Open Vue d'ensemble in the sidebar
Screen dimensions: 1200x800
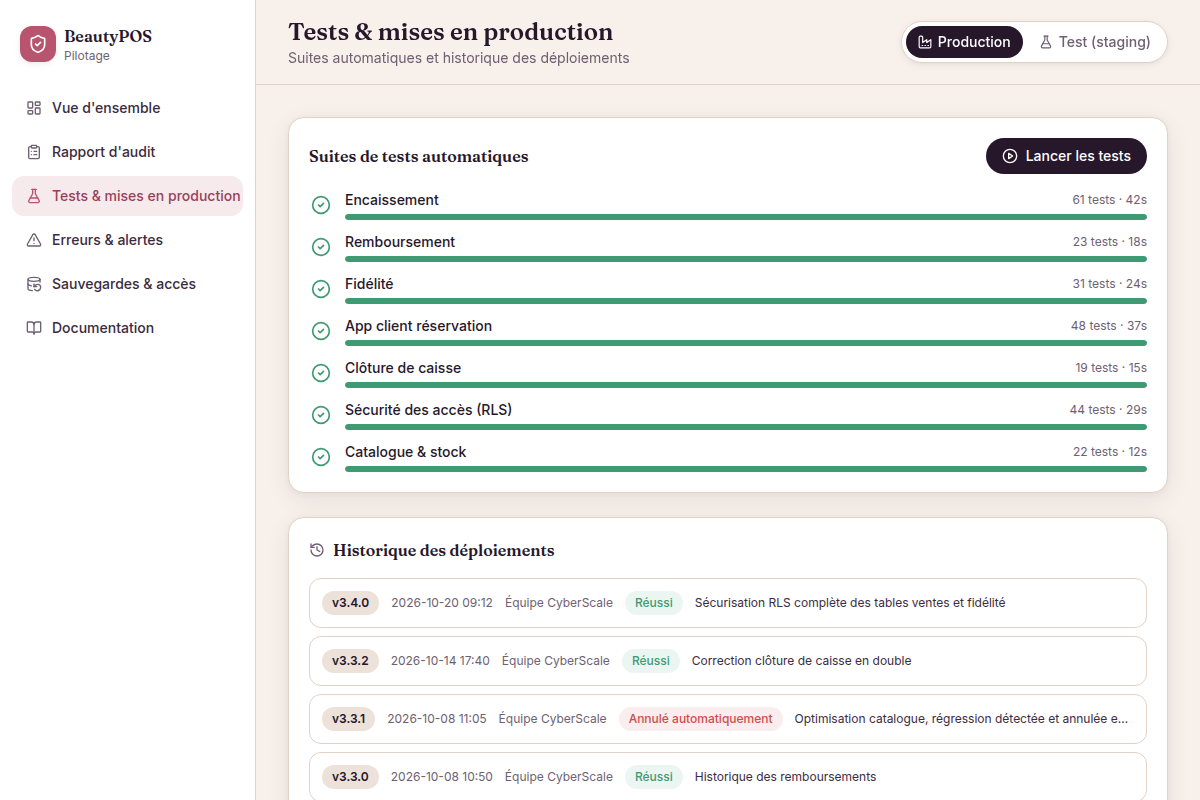(127, 108)
